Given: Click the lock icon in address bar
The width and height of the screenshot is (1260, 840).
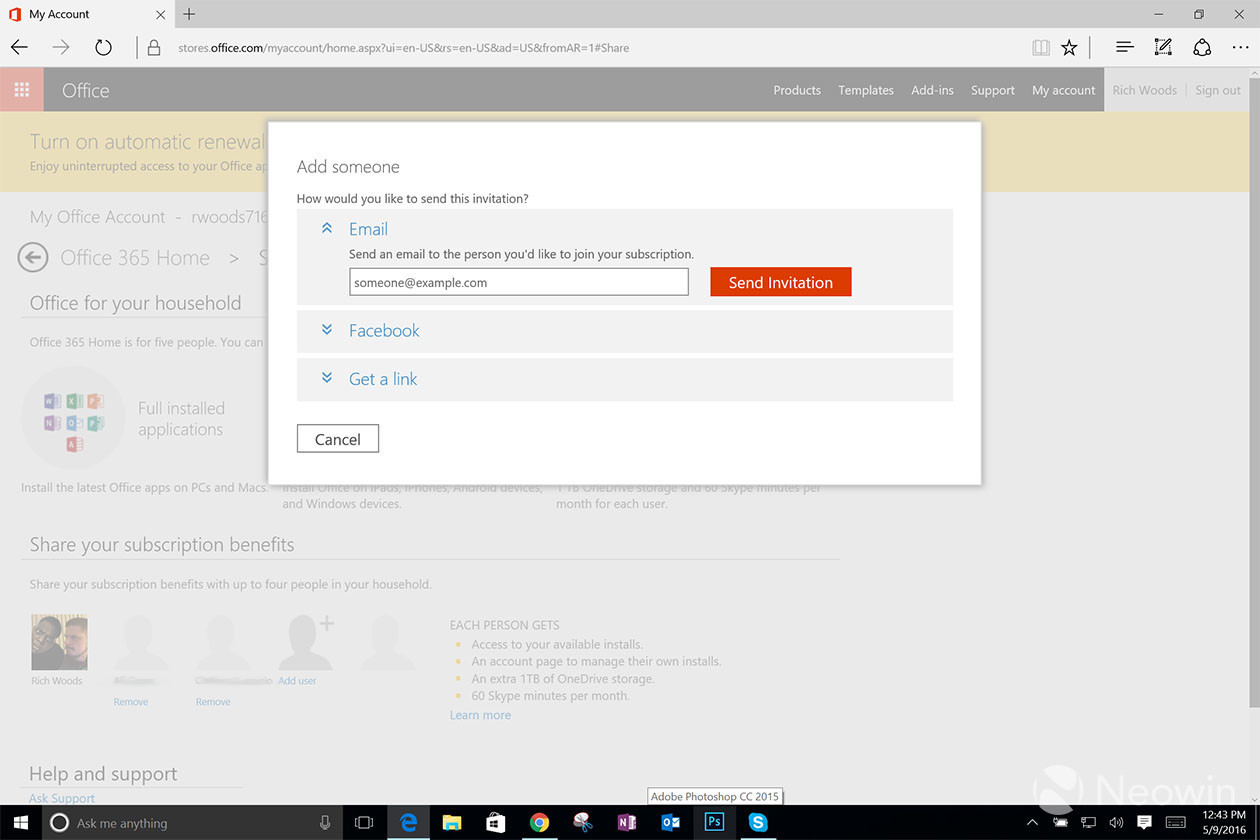Looking at the screenshot, I should 154,47.
